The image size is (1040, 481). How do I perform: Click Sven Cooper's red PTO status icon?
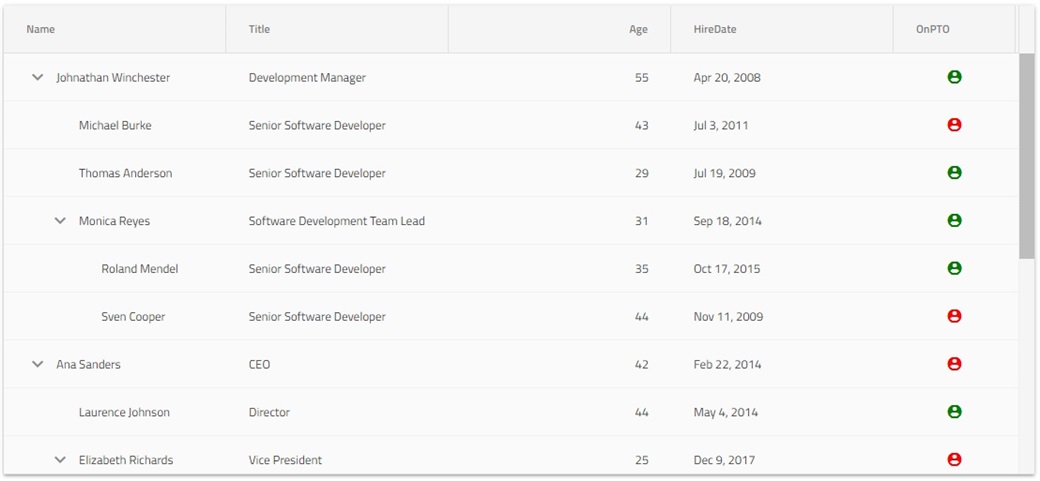(954, 316)
